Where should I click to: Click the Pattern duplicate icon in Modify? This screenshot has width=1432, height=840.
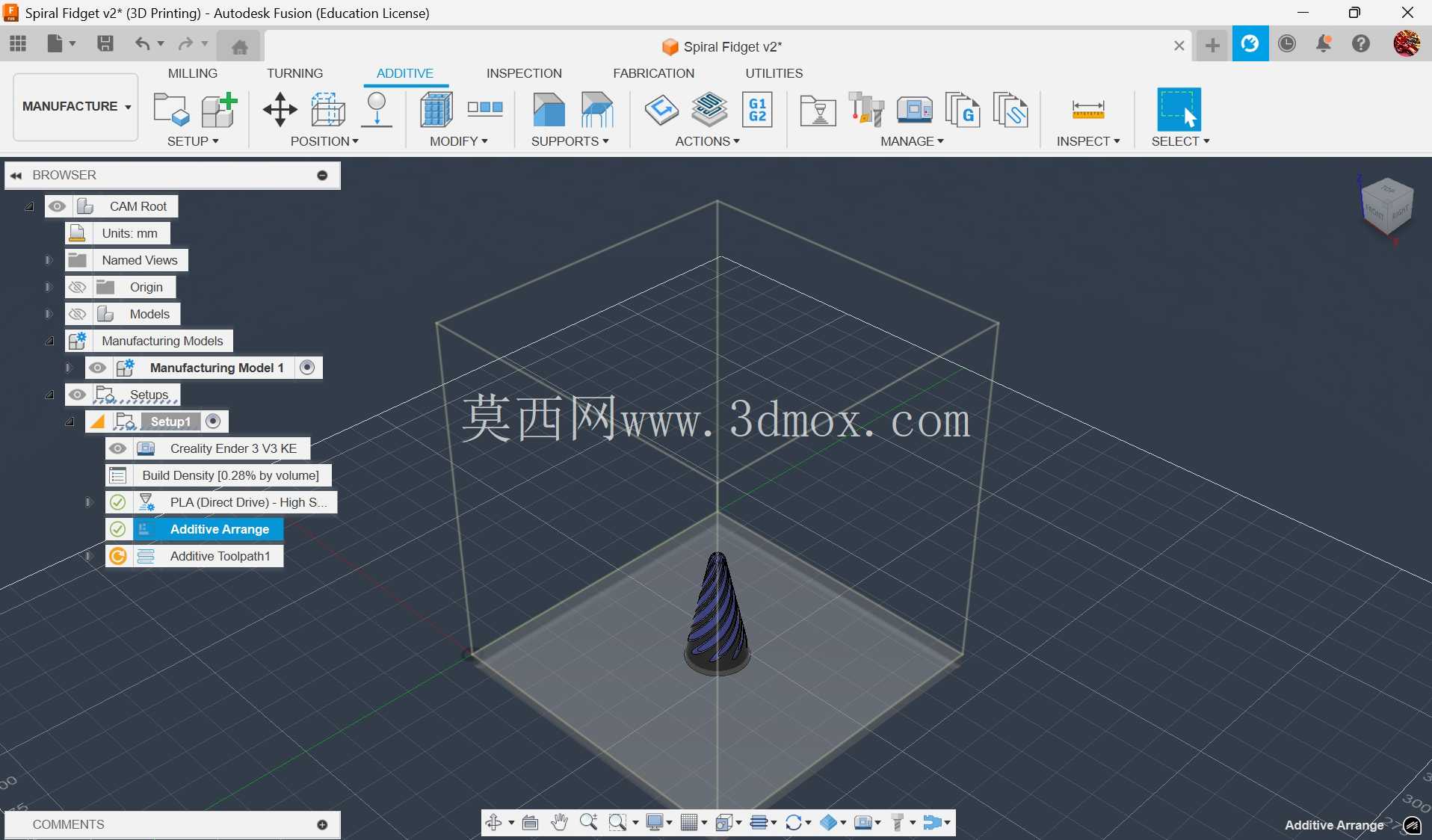(485, 108)
